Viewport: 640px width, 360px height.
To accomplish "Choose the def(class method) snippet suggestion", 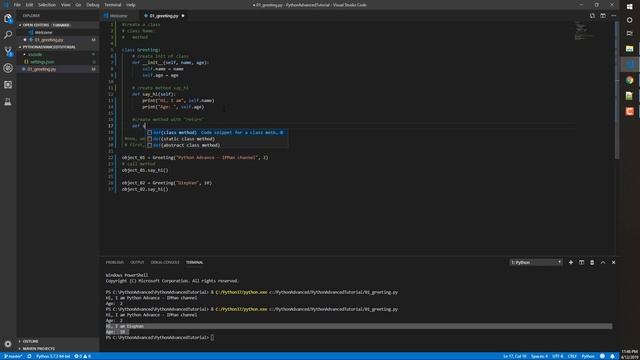I will pyautogui.click(x=217, y=133).
